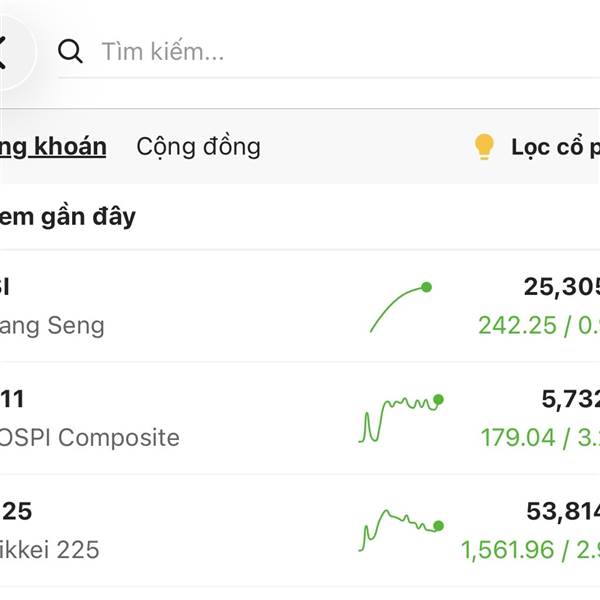
Task: Open the Cộng đồng tab
Action: click(x=198, y=147)
